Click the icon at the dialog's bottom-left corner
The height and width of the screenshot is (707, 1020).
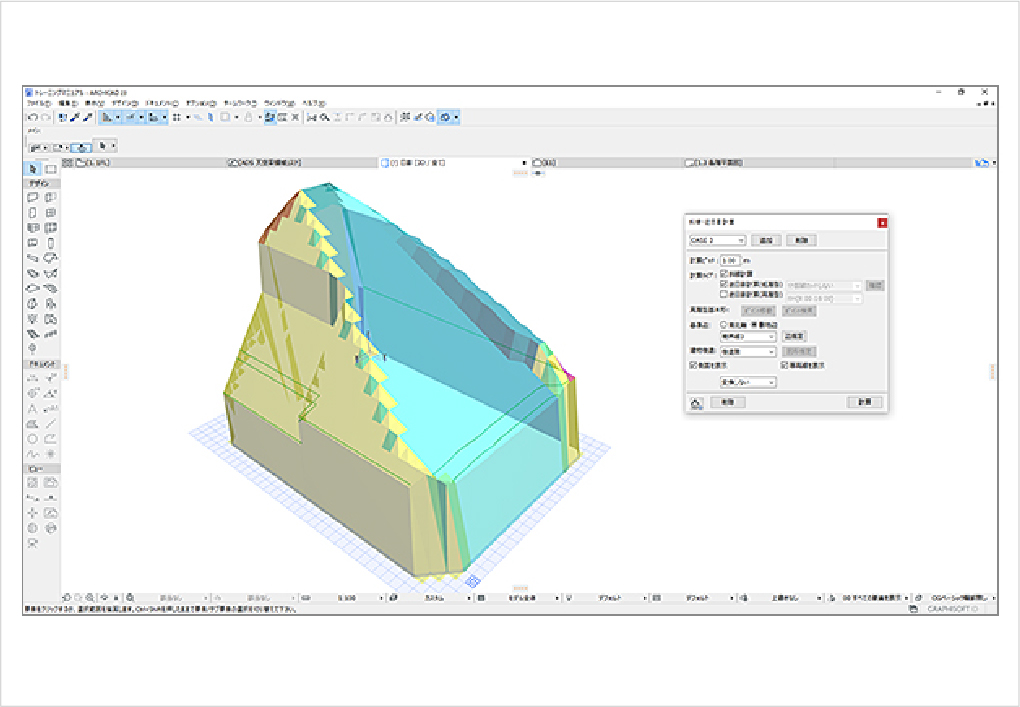click(x=697, y=402)
